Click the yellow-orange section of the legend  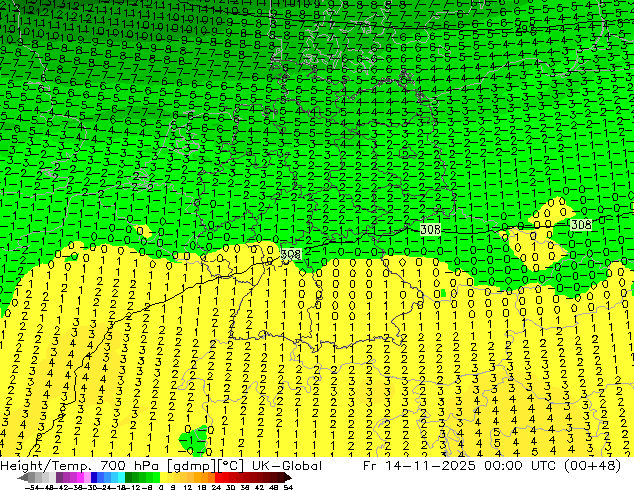click(188, 477)
